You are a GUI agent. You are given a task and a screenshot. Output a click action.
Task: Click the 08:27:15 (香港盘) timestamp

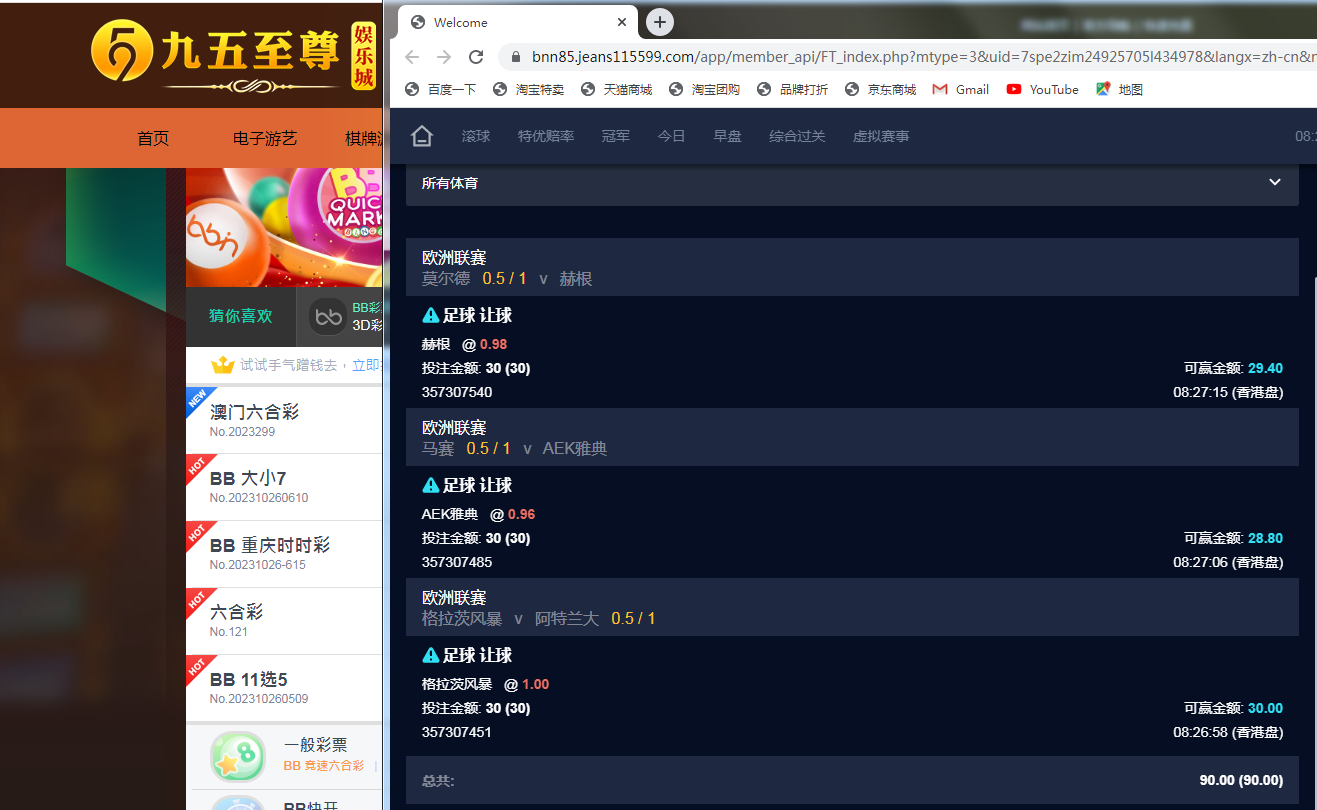point(1228,392)
